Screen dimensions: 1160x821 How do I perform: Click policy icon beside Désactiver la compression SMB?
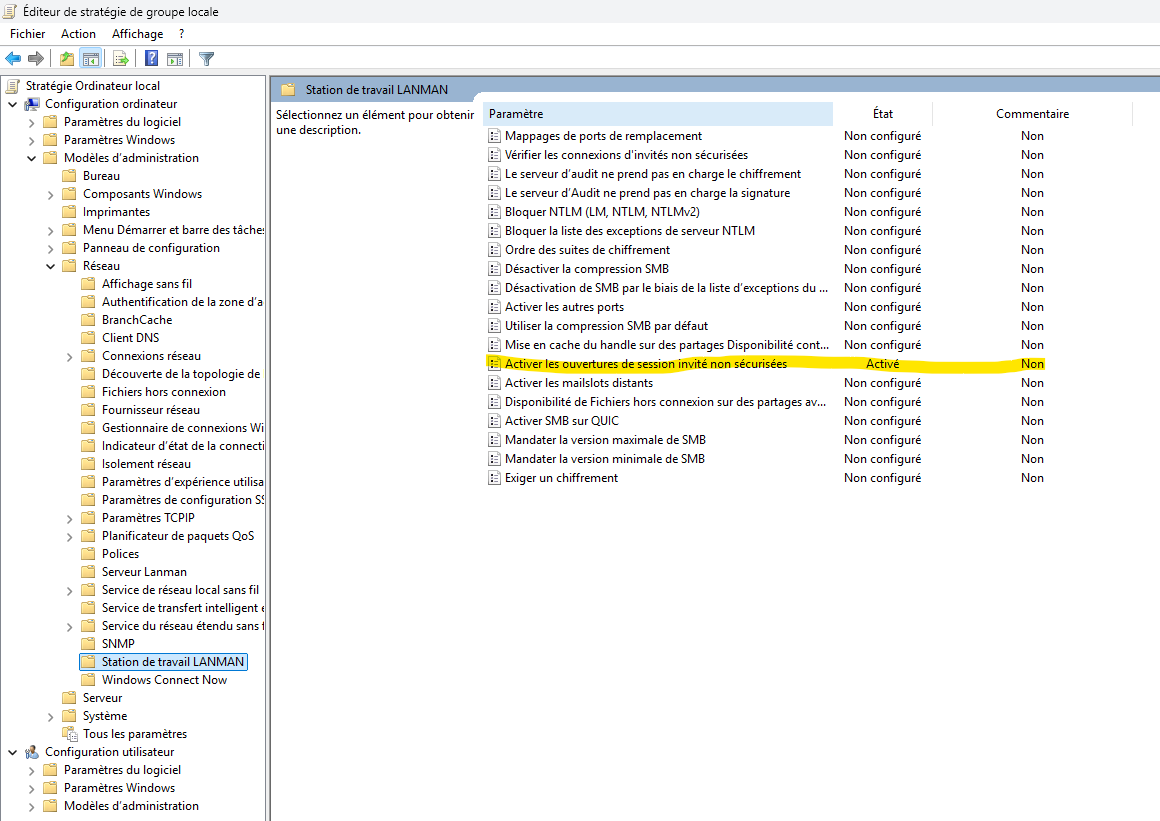click(494, 268)
